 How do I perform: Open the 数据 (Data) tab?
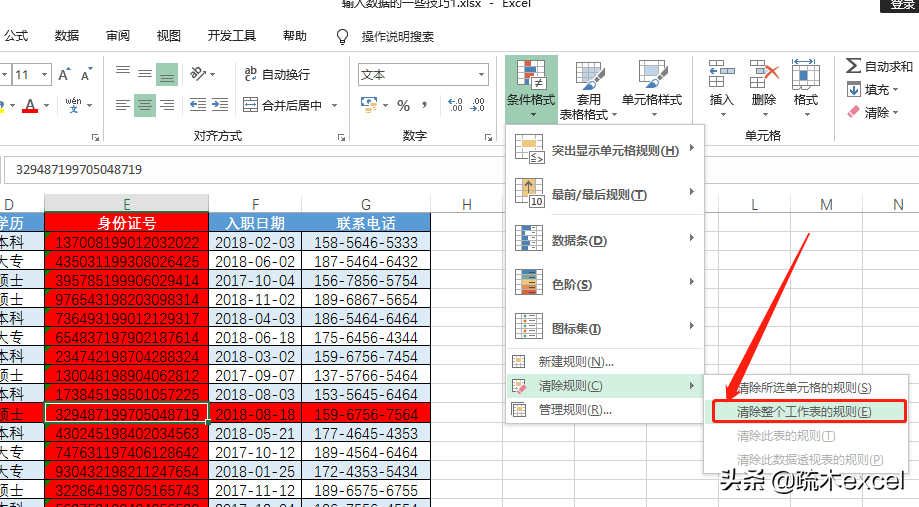(x=67, y=36)
